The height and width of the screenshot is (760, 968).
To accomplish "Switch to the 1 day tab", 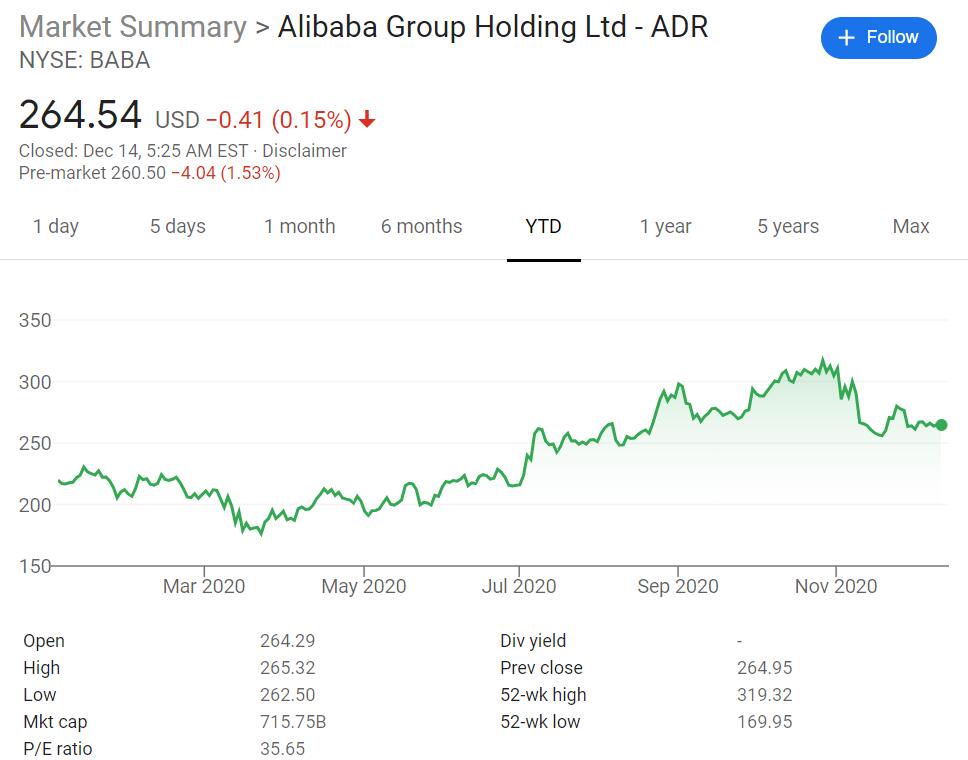I will (56, 226).
